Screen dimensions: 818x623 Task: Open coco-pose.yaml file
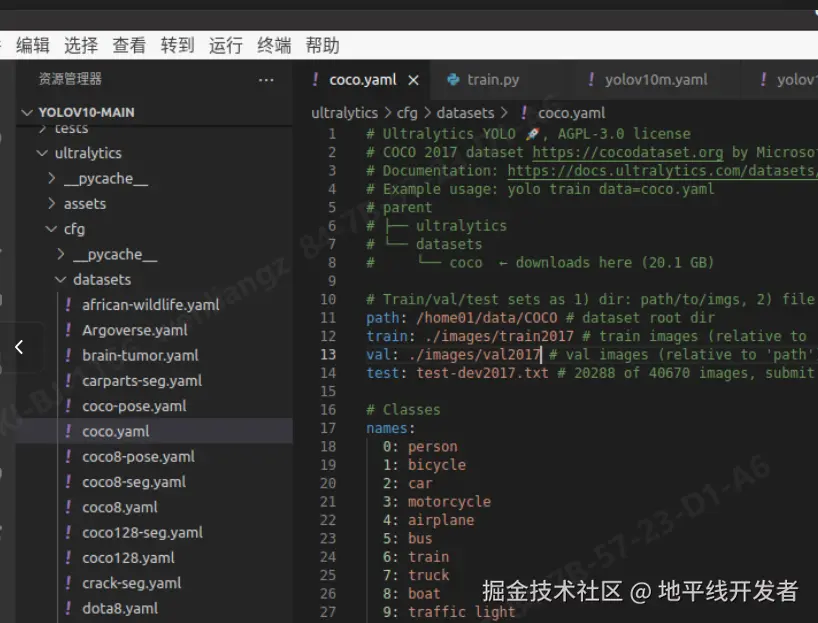[x=134, y=406]
